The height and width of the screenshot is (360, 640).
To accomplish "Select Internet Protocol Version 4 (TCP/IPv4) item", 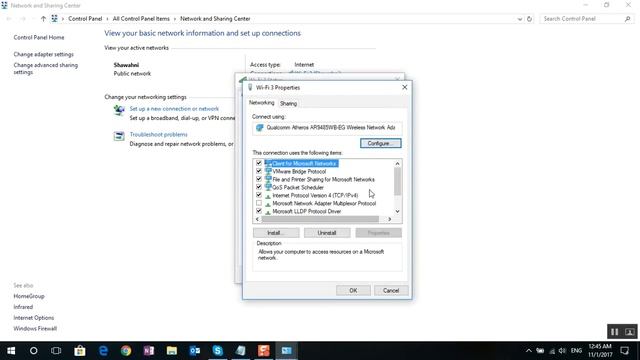I will (315, 196).
